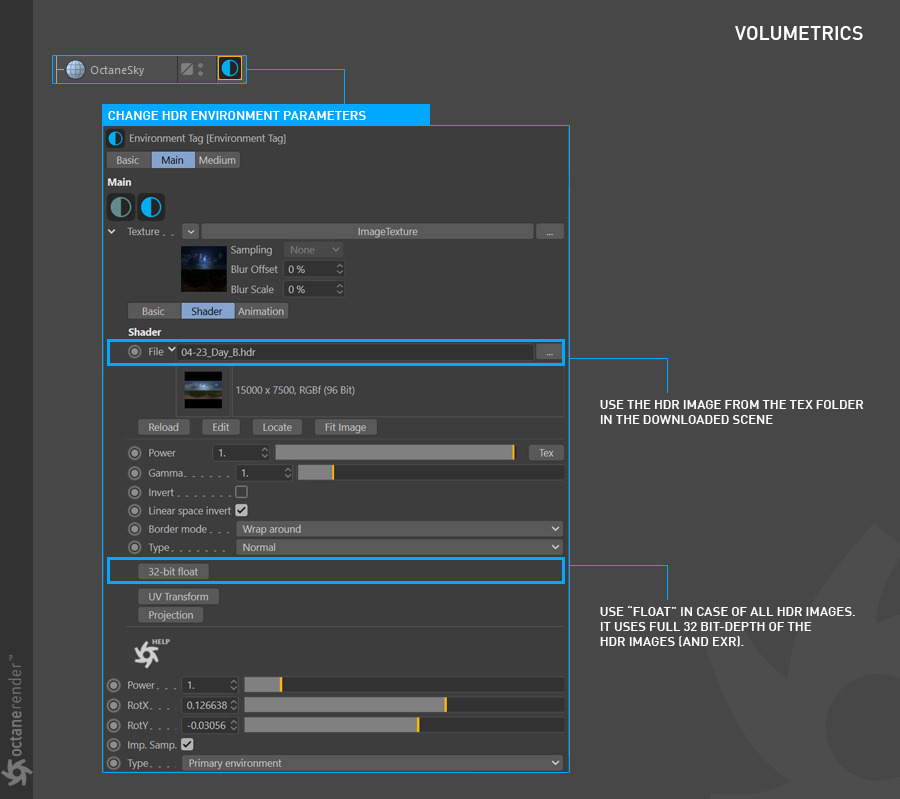The image size is (900, 799).
Task: Click the Environment Tag header icon
Action: pyautogui.click(x=116, y=139)
